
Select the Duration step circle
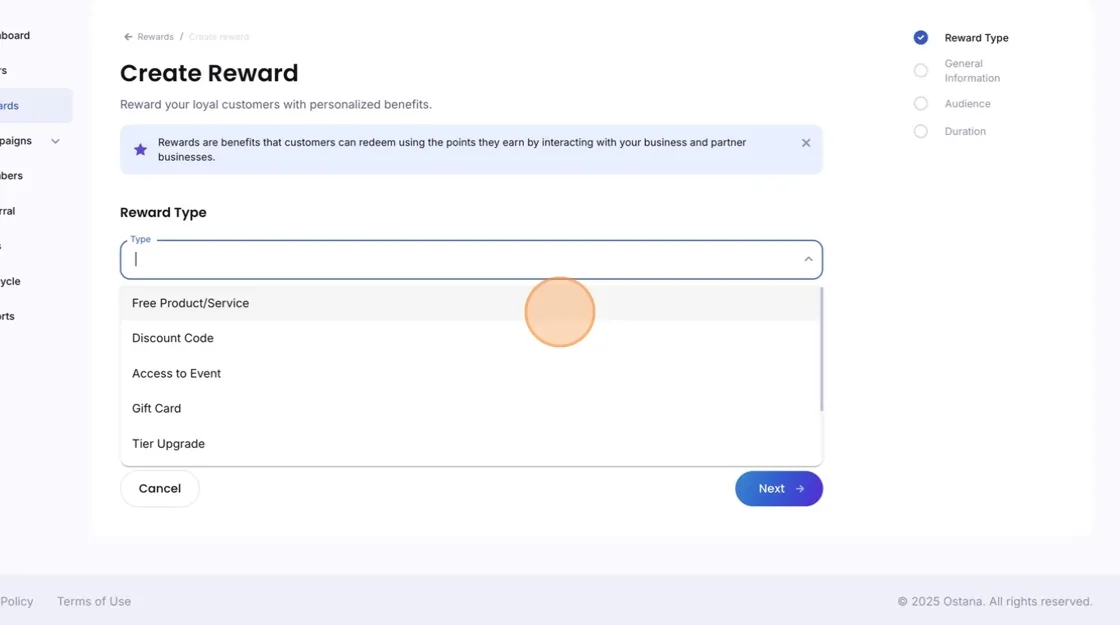(921, 131)
